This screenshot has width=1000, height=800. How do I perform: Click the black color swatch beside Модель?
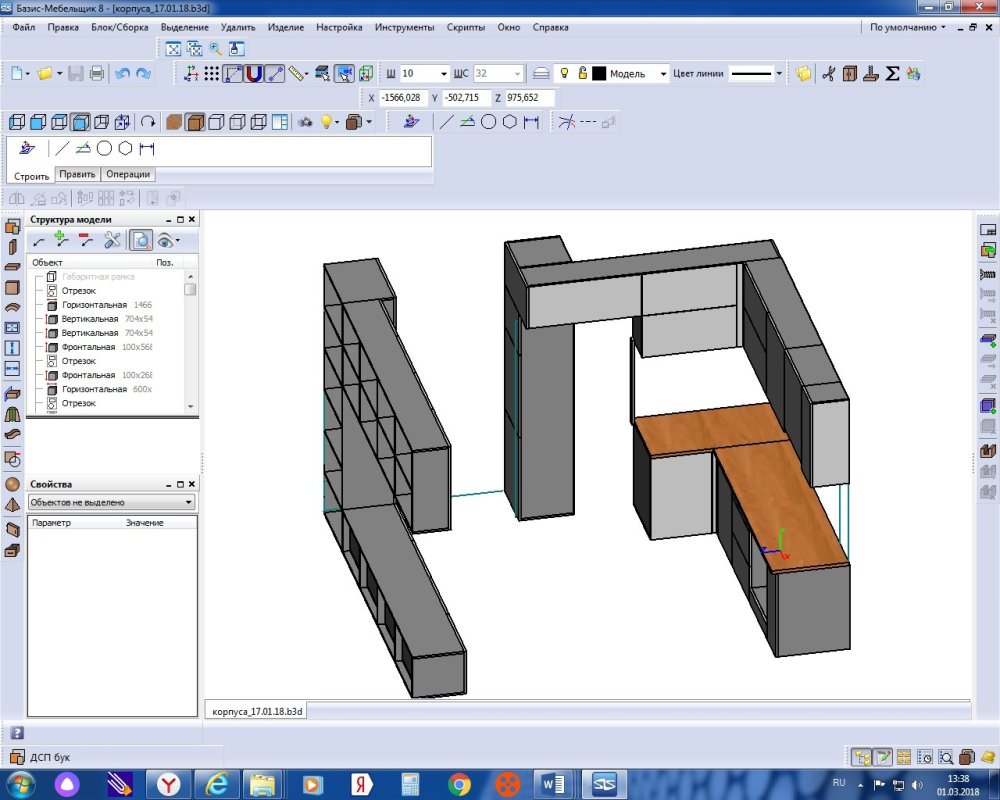click(599, 74)
